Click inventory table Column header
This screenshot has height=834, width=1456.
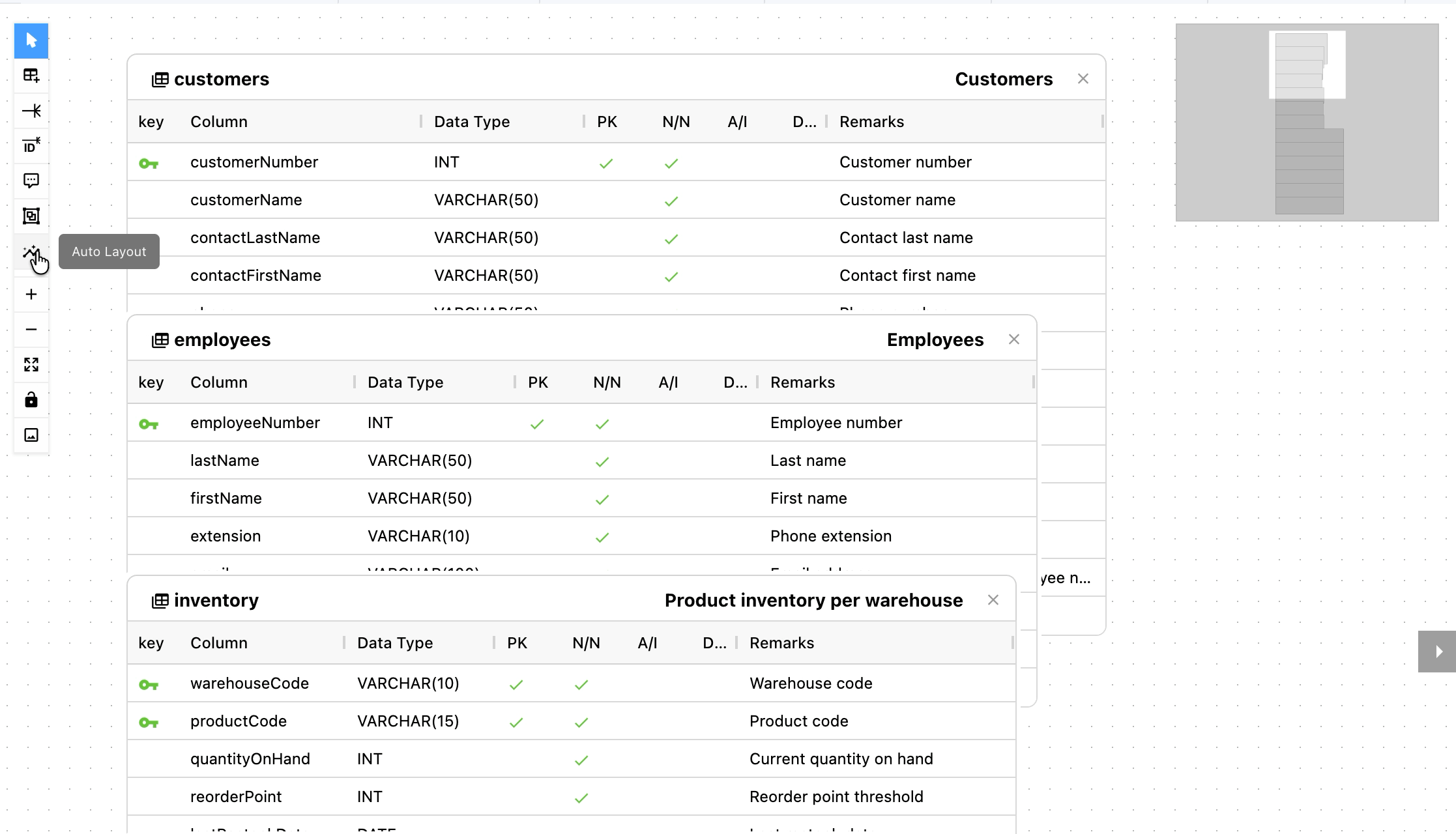[219, 643]
